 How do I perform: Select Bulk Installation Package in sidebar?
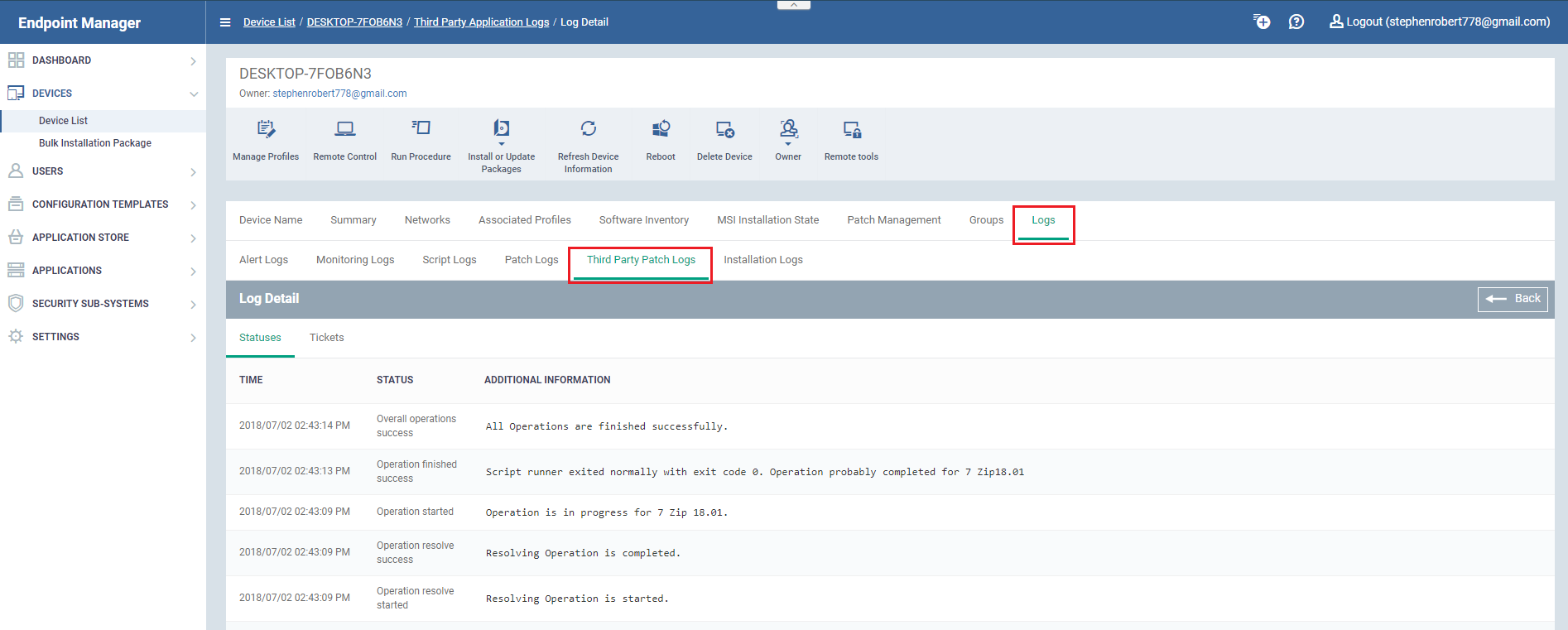point(95,143)
